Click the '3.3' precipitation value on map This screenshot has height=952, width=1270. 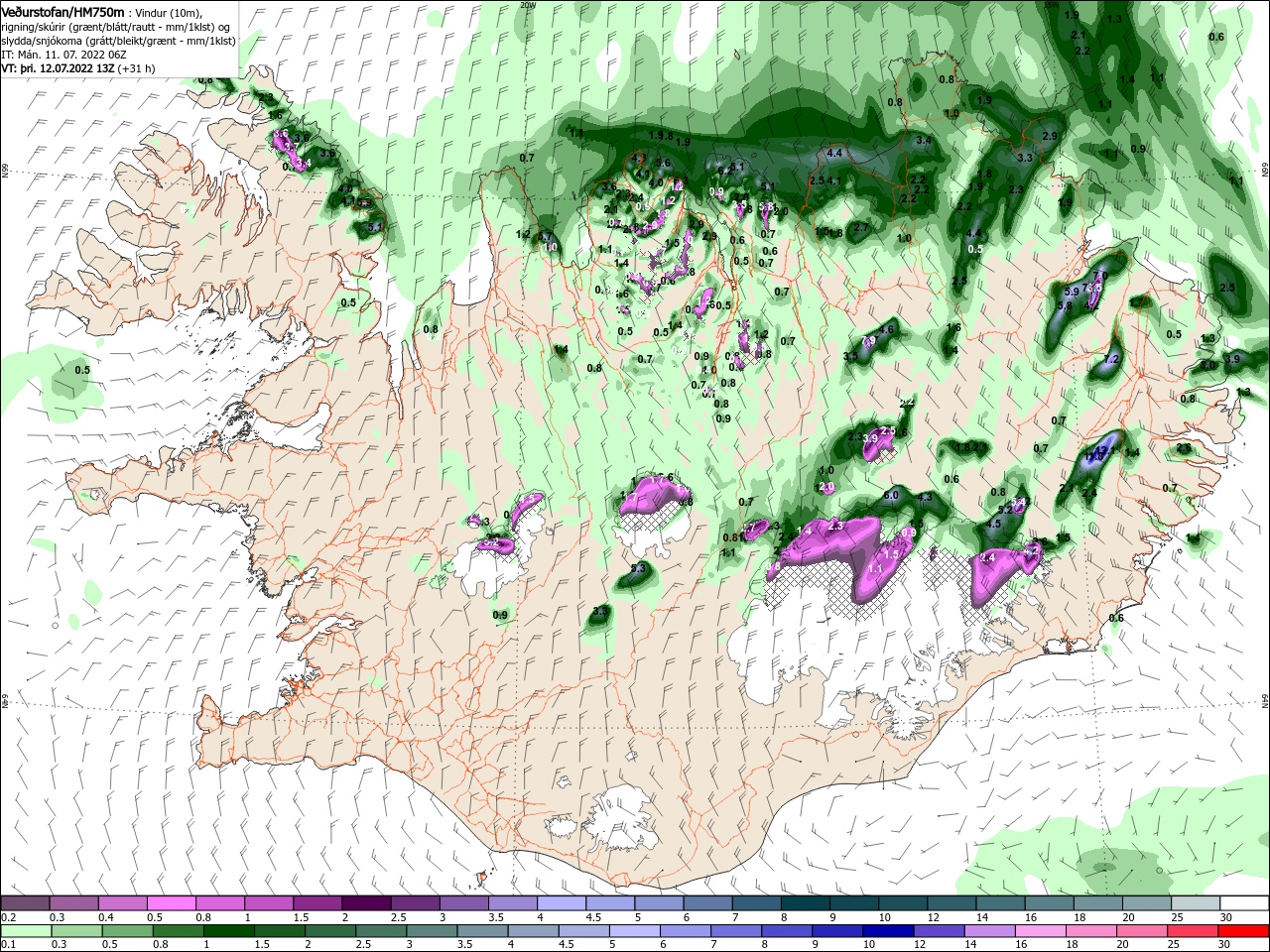(x=1026, y=158)
